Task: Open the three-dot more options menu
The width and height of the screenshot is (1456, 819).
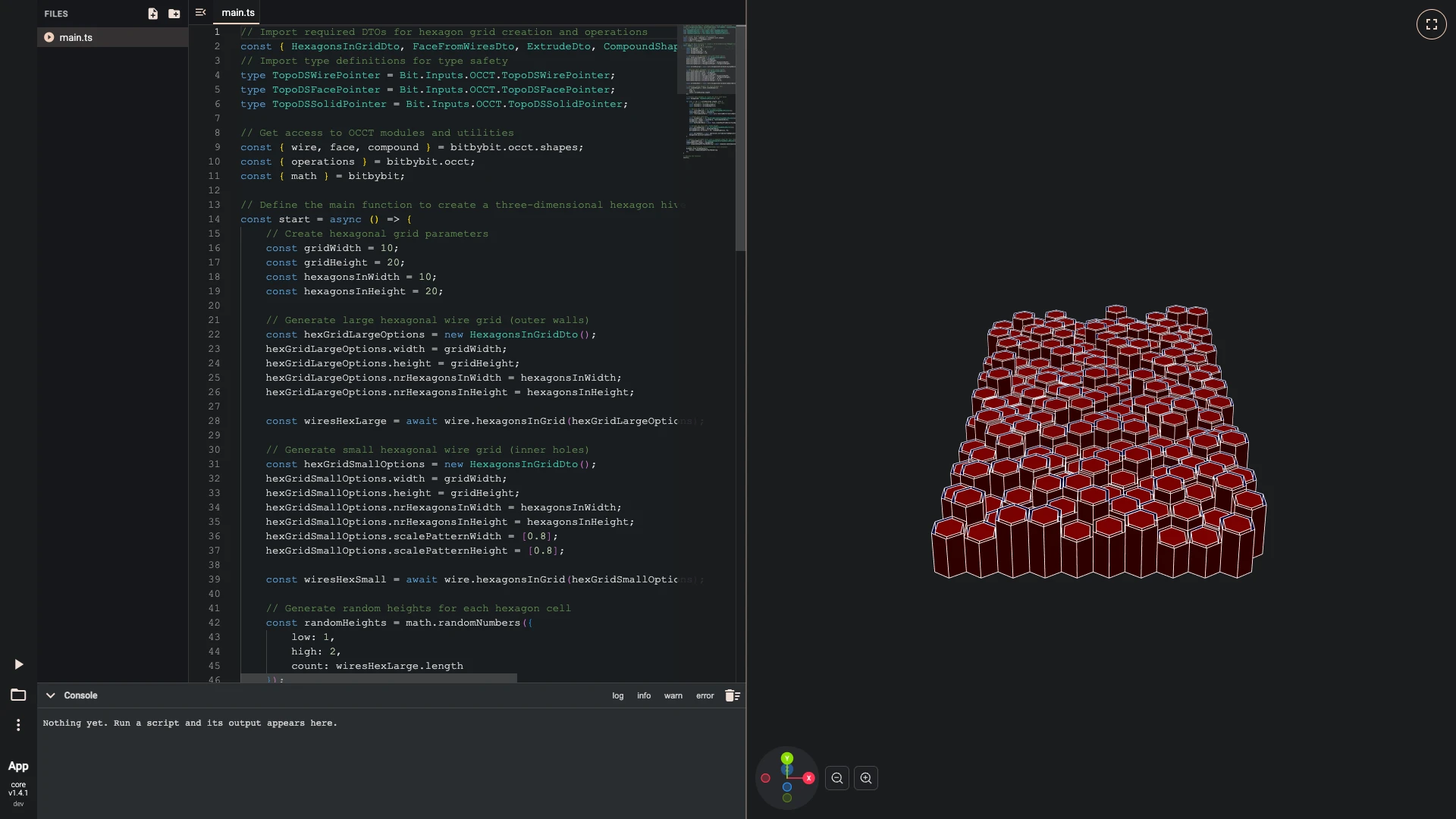Action: coord(18,725)
